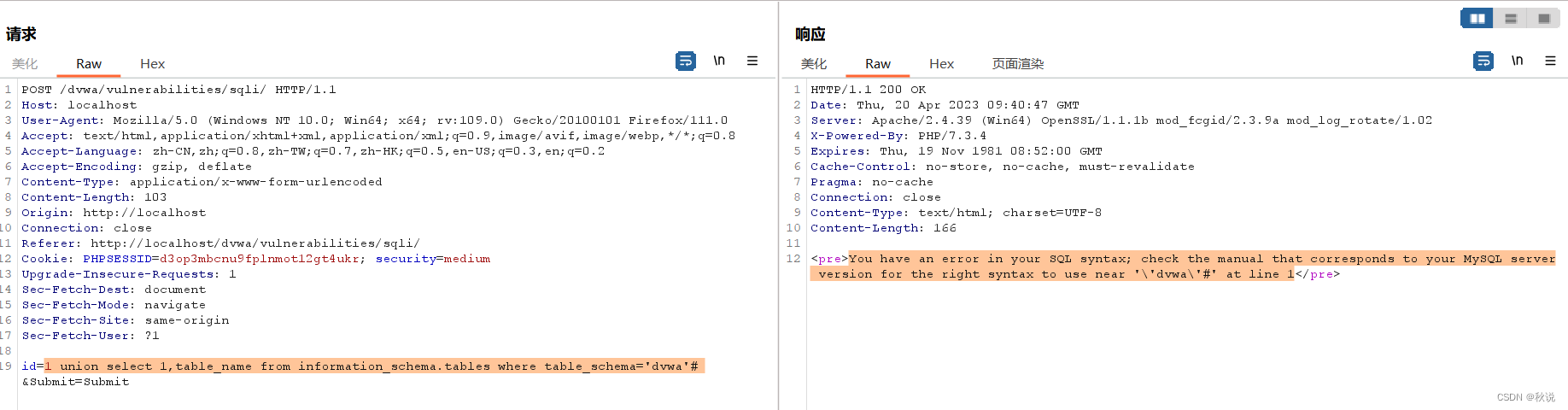The width and height of the screenshot is (1568, 410).
Task: Click the request Connection: close header
Action: coord(86,228)
